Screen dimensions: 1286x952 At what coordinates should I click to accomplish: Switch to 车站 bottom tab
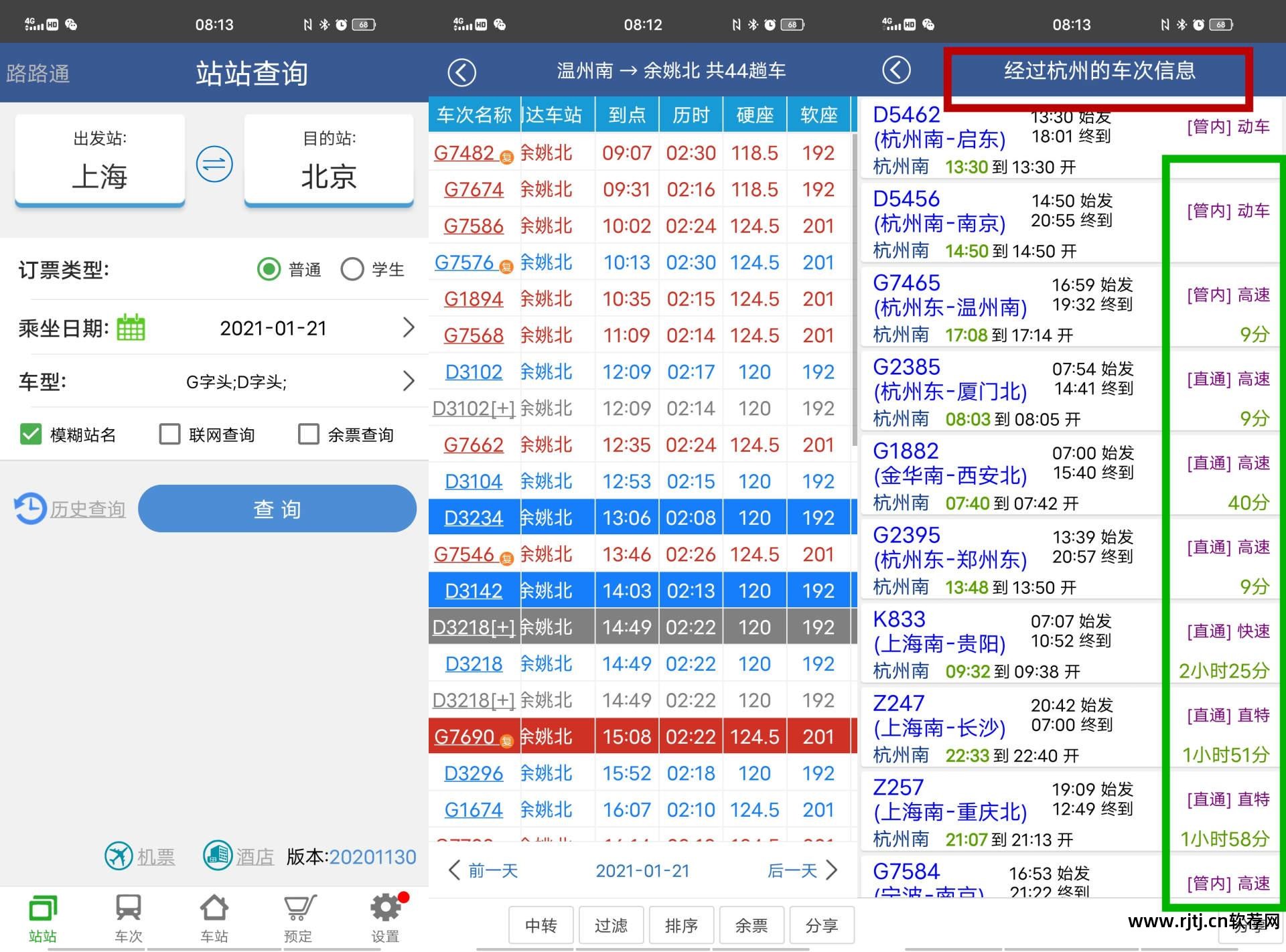[214, 919]
